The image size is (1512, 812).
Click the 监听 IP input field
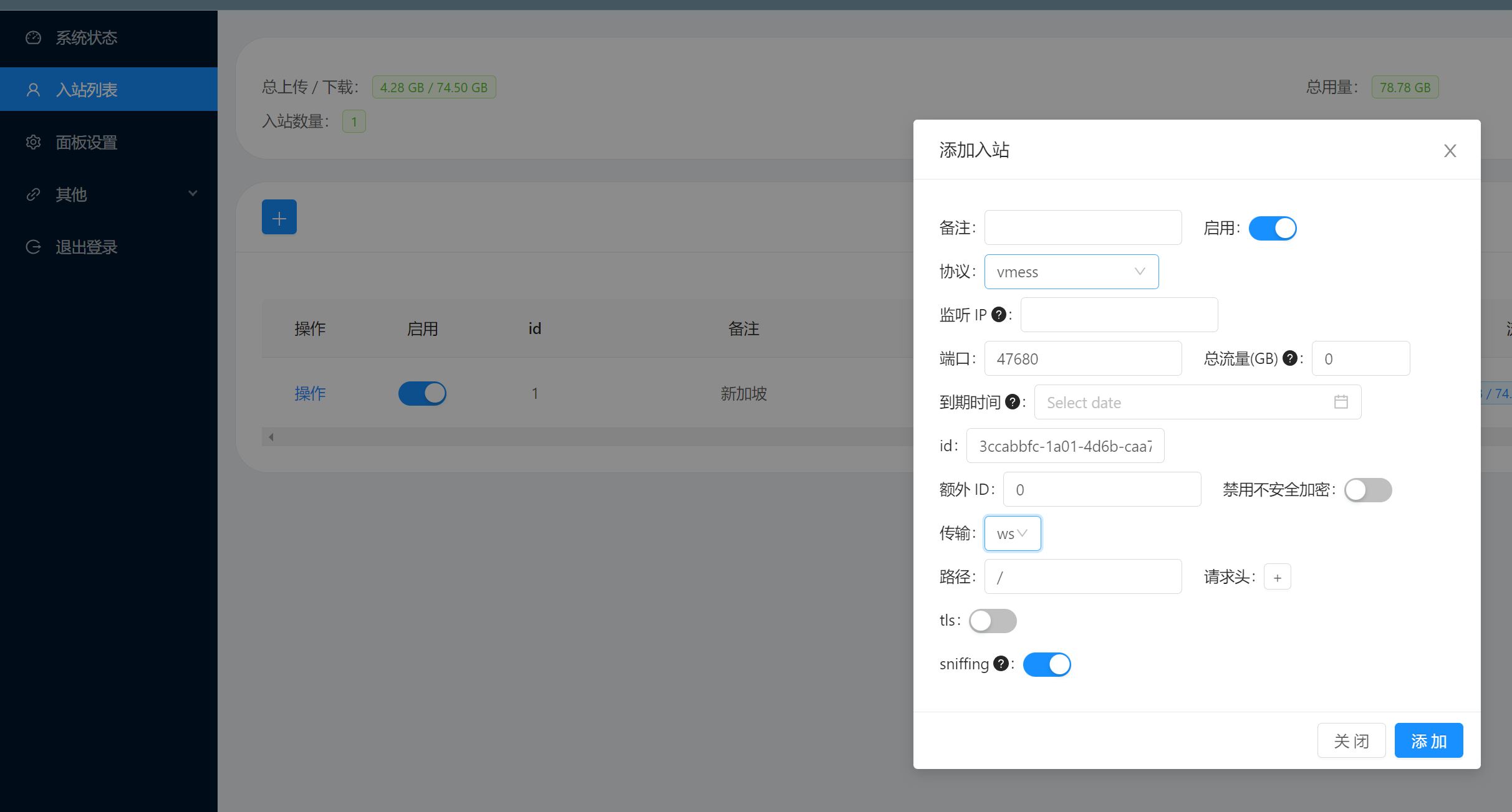1119,315
